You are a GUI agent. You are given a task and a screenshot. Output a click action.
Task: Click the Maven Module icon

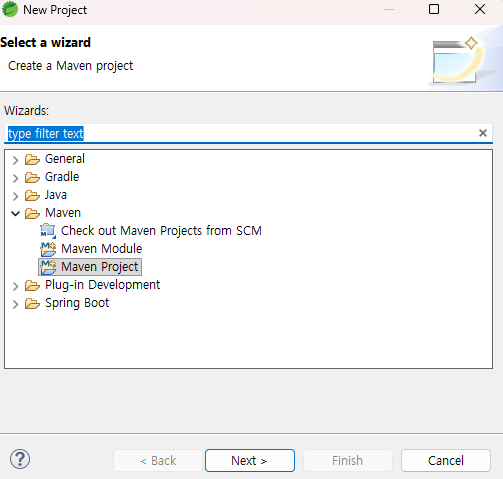(48, 249)
